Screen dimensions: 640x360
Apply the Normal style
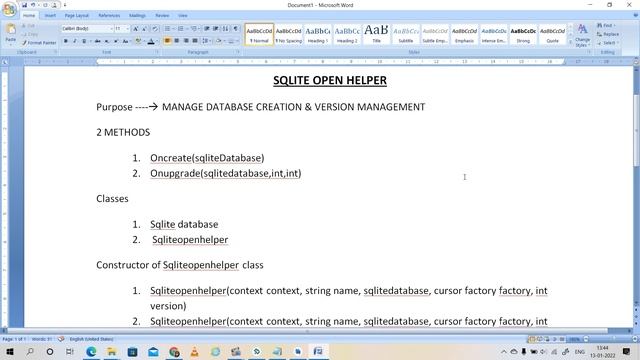coord(259,34)
